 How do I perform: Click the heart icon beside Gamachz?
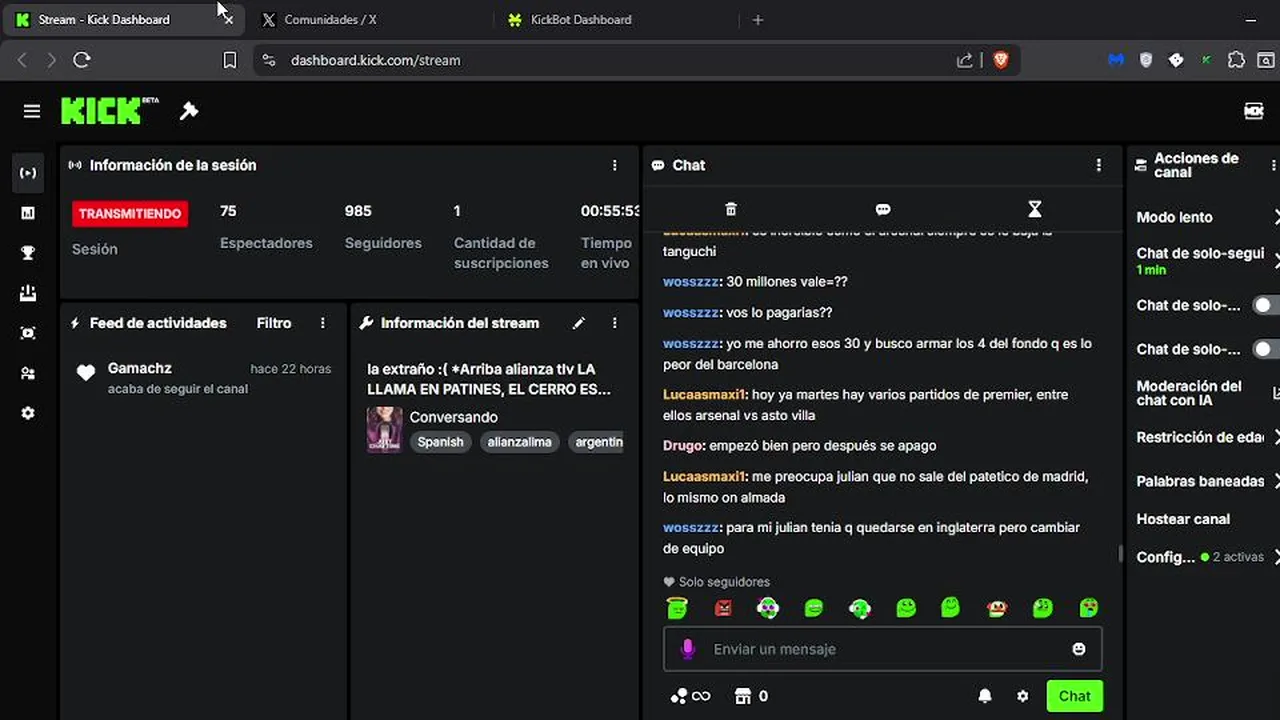[x=86, y=372]
